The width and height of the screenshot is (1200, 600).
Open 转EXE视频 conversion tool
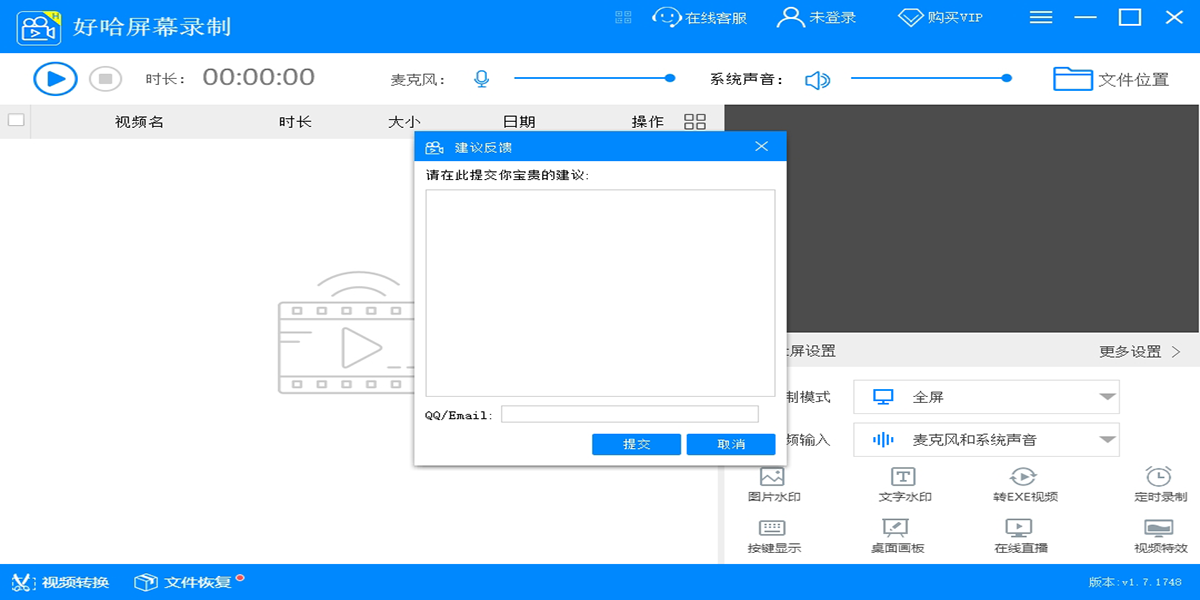[x=1025, y=485]
